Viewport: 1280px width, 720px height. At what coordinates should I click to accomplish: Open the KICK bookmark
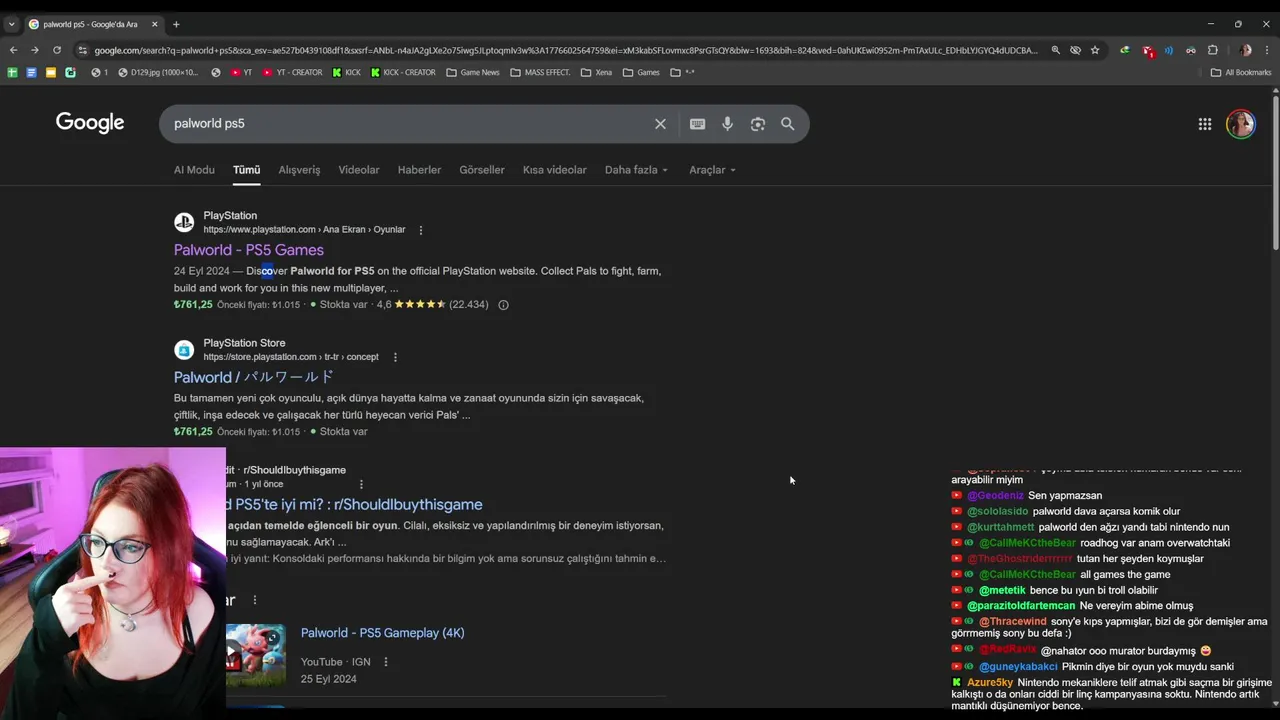[347, 72]
